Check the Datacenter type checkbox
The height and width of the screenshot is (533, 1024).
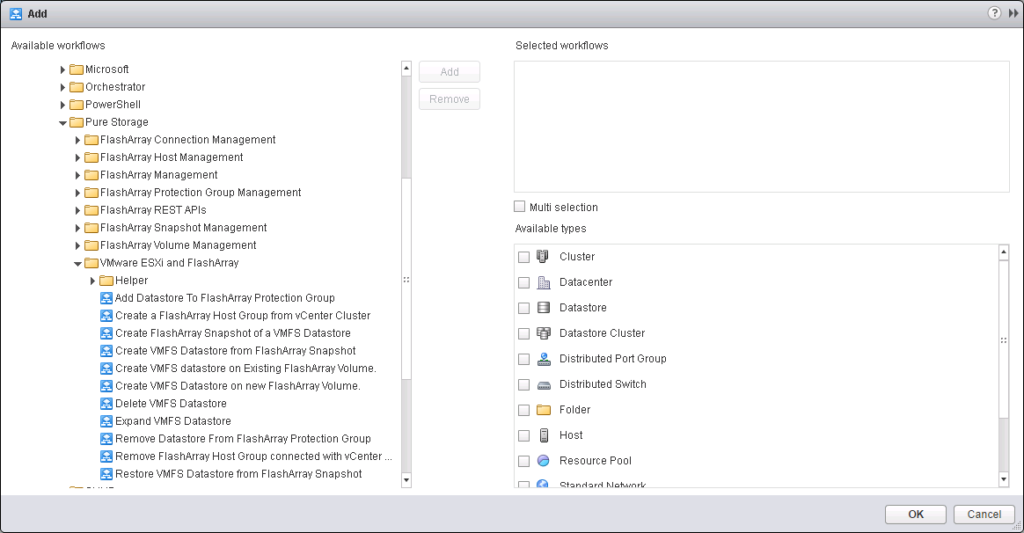click(x=524, y=282)
